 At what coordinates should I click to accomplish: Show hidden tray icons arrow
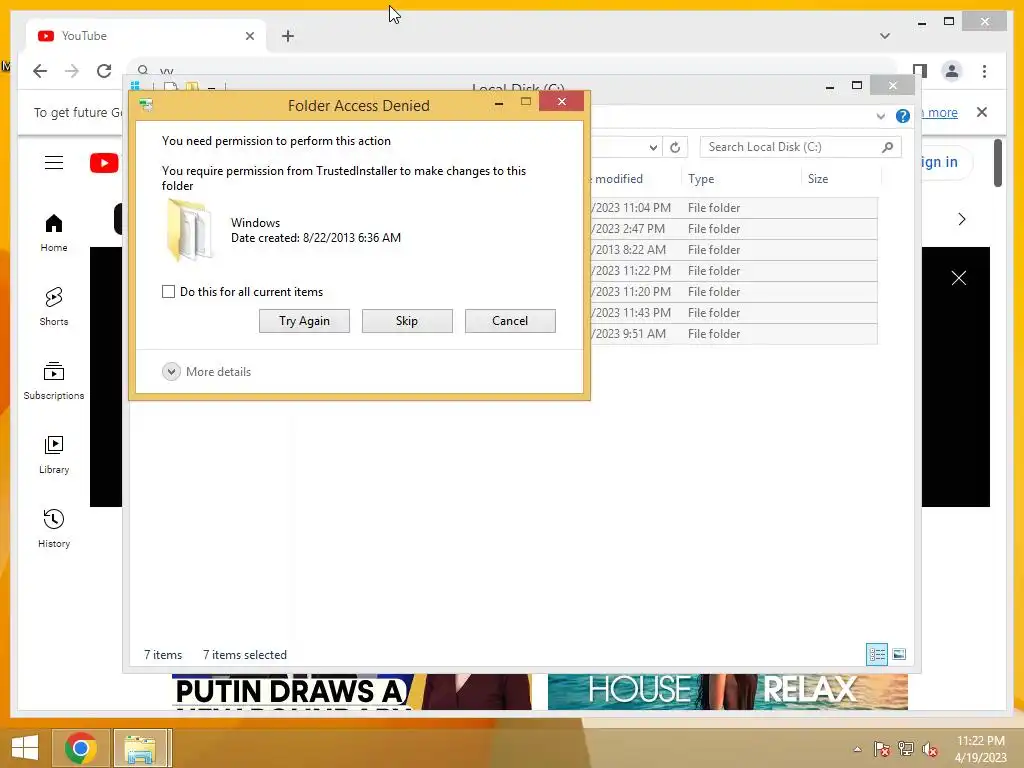pos(857,749)
